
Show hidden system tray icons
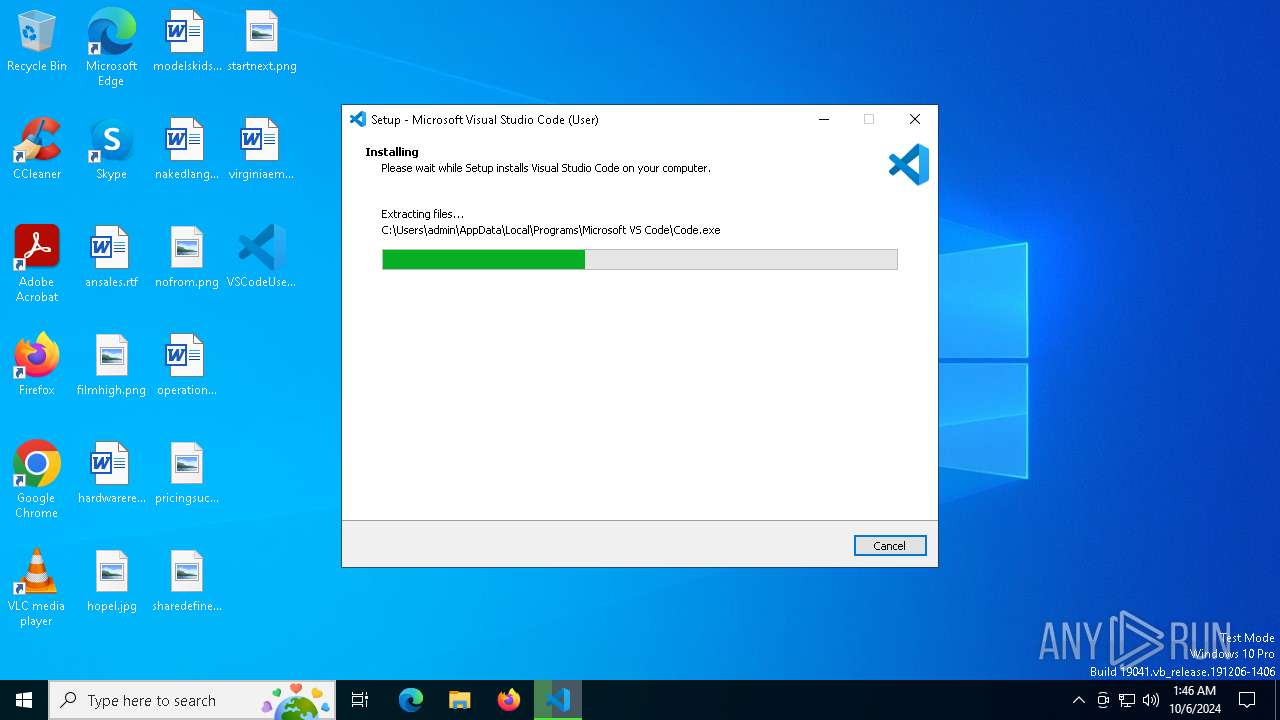(x=1078, y=700)
